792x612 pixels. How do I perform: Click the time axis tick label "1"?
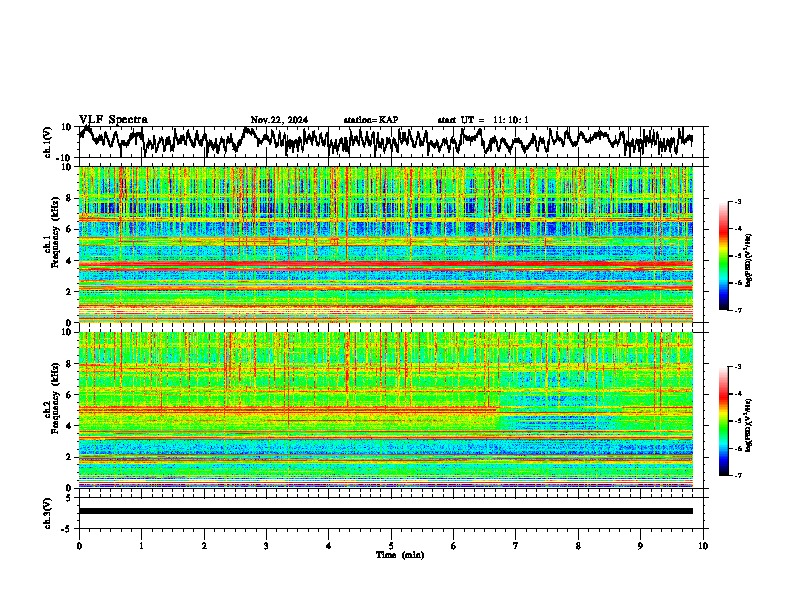pyautogui.click(x=141, y=546)
